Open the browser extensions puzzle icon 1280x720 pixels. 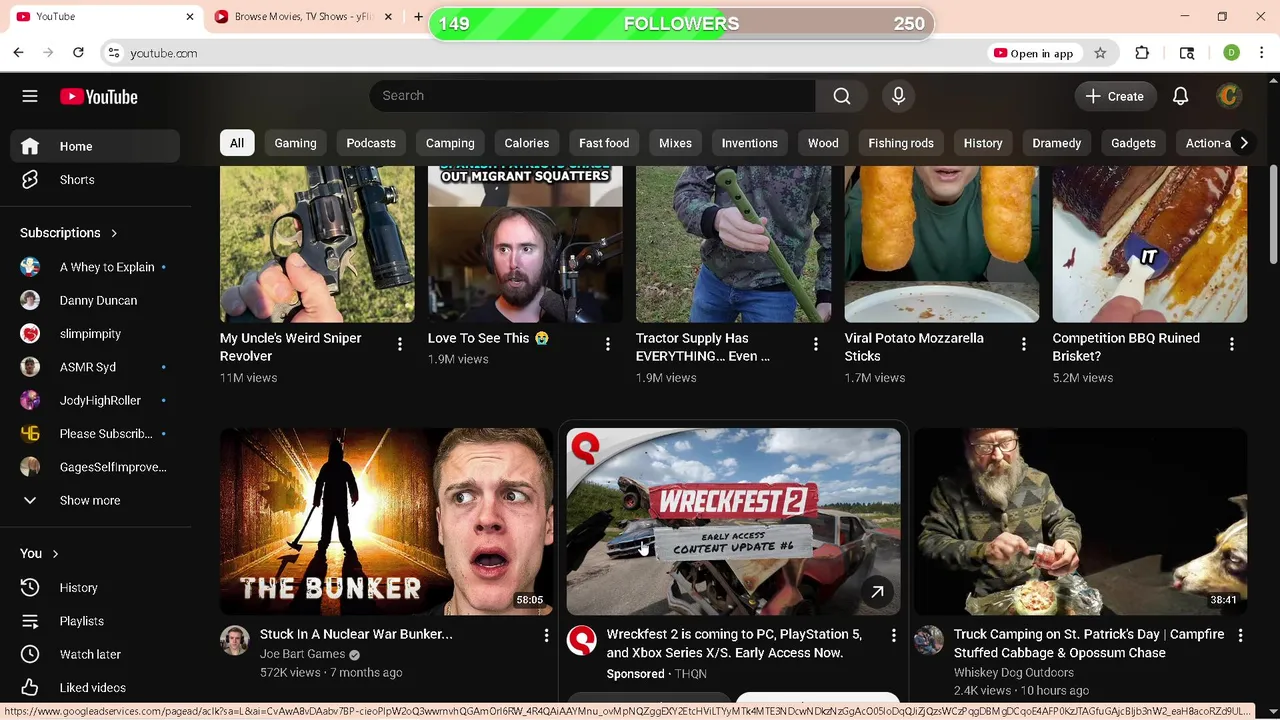(x=1142, y=53)
